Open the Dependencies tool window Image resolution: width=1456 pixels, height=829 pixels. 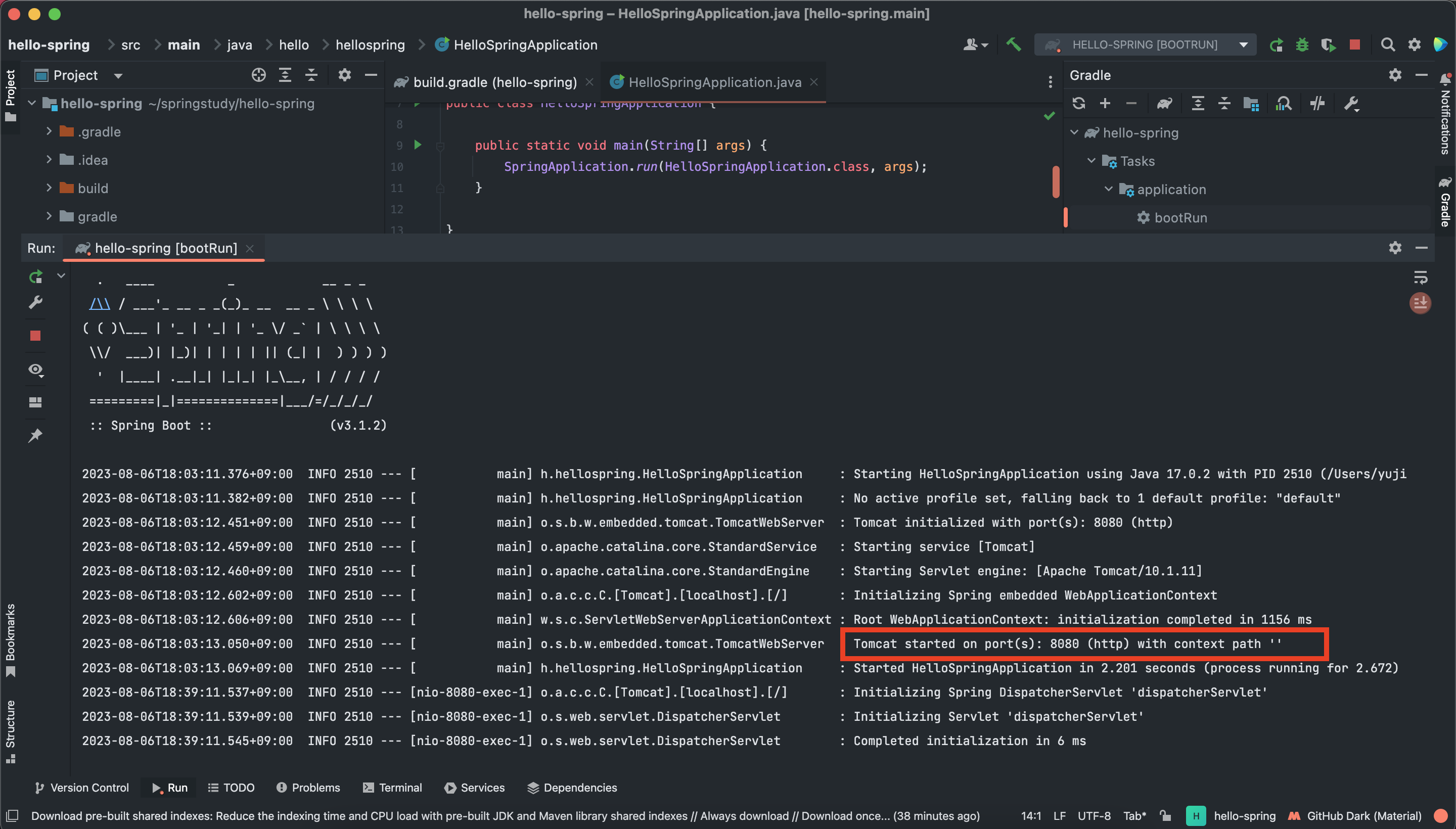coord(572,788)
